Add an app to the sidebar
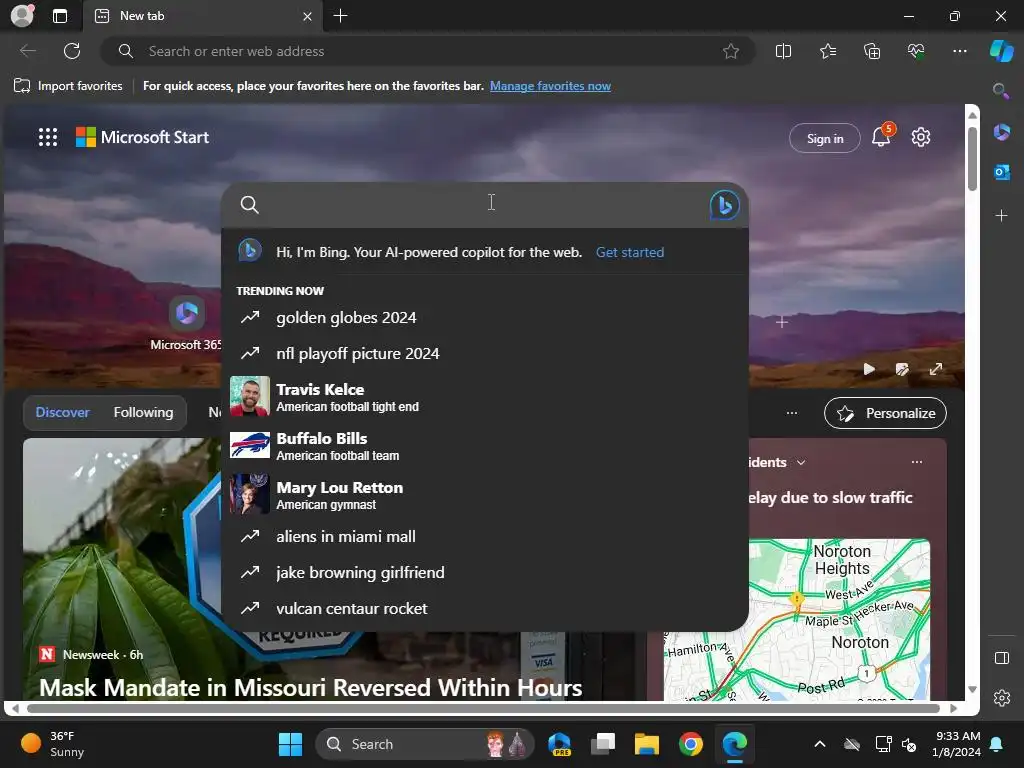 click(1001, 216)
